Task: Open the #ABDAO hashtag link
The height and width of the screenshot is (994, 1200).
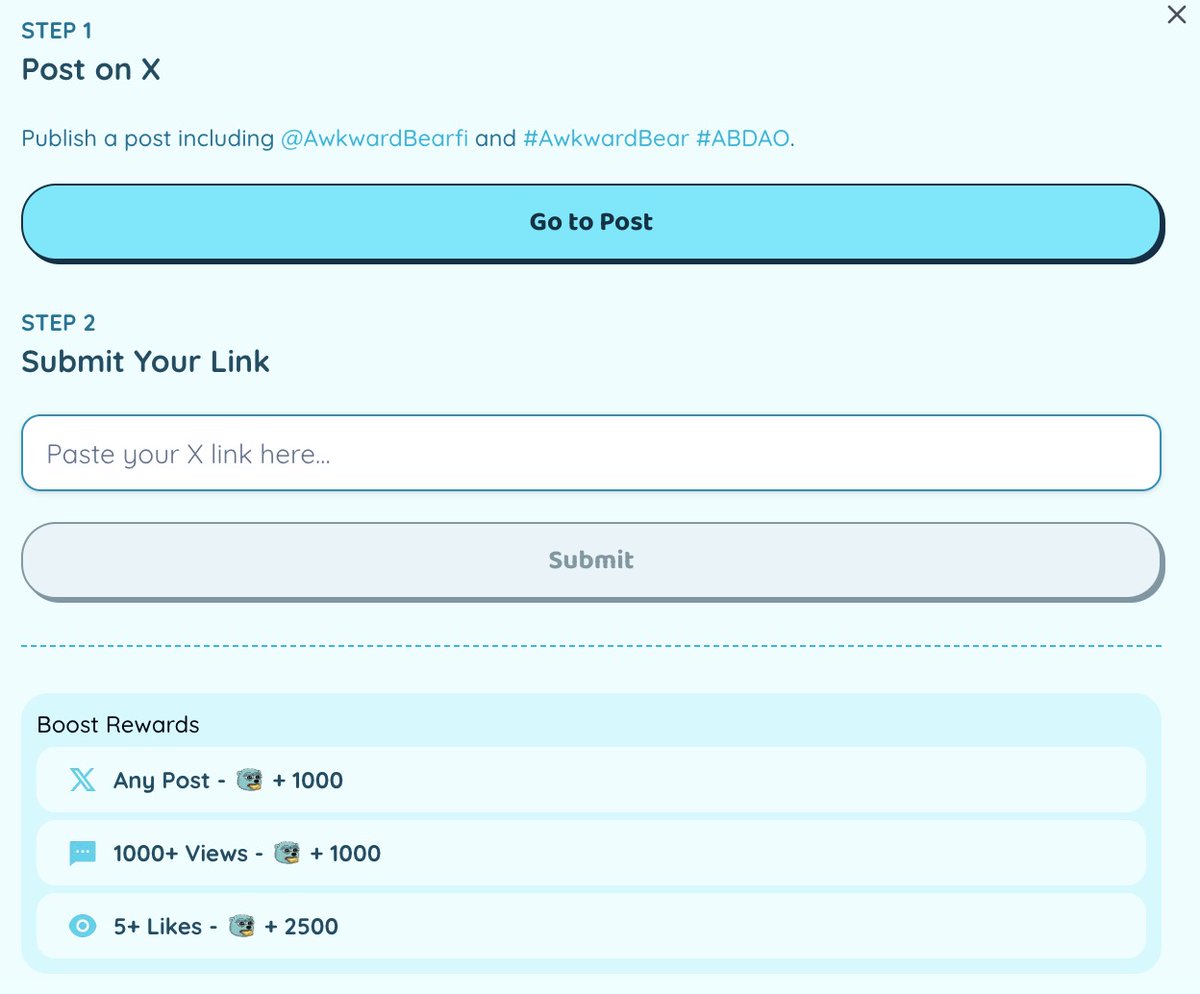Action: point(743,138)
